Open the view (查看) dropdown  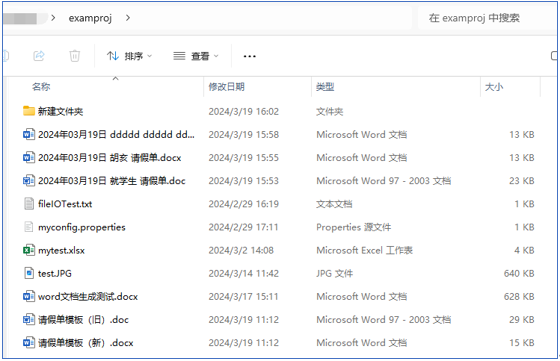click(196, 56)
